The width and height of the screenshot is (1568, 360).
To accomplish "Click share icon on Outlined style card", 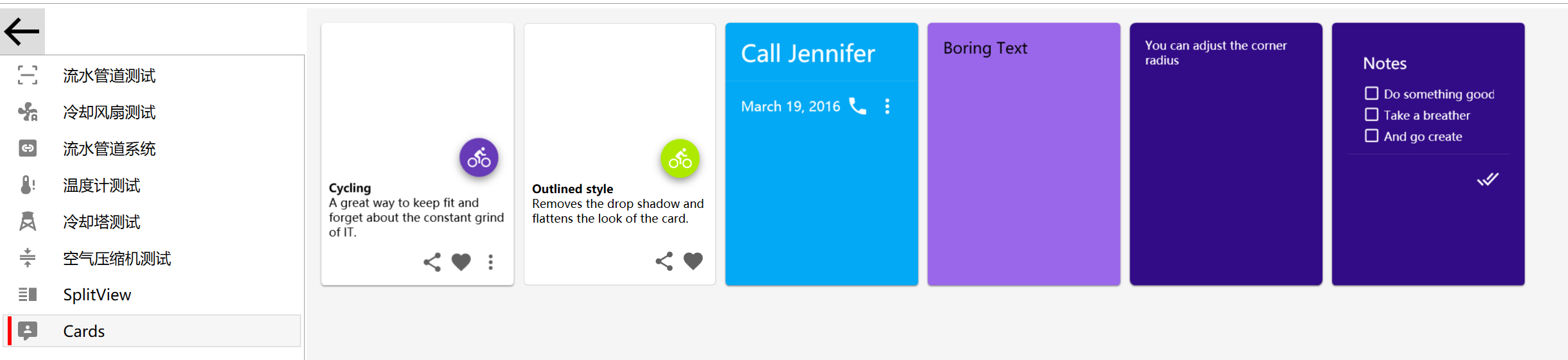I will [664, 261].
